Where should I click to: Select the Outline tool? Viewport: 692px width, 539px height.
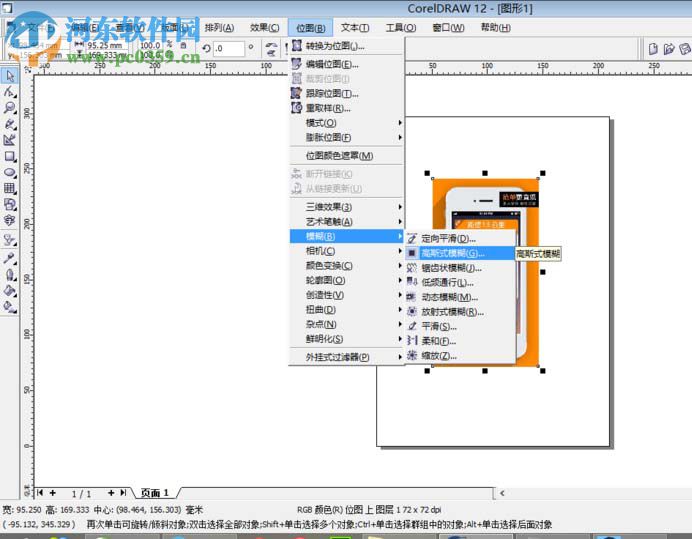pos(10,274)
